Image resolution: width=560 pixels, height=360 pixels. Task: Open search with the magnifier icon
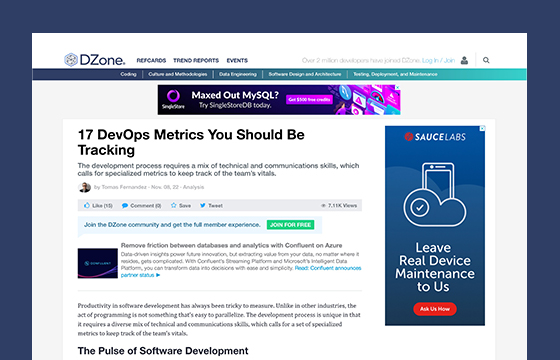[x=486, y=60]
